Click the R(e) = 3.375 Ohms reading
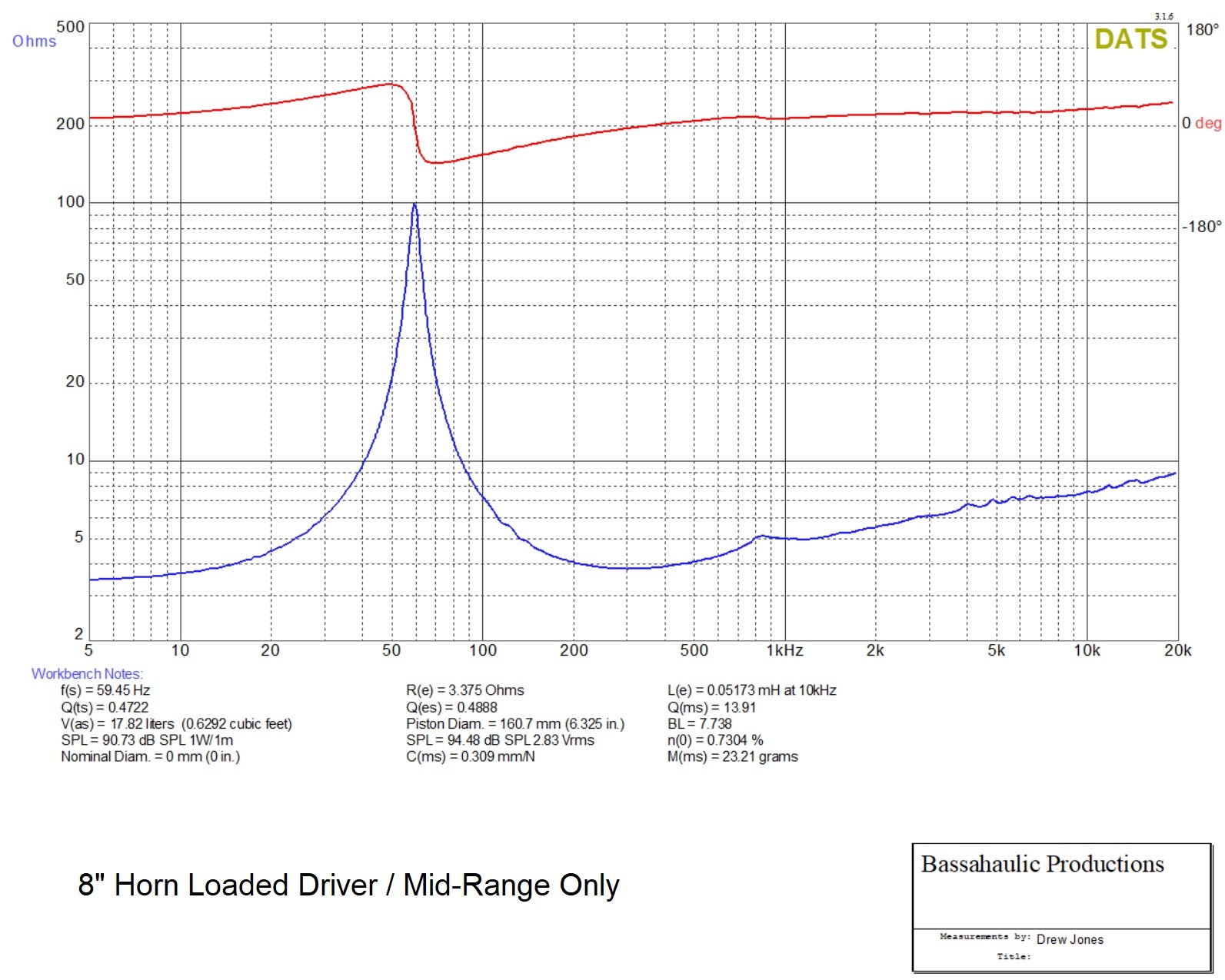 pos(464,690)
